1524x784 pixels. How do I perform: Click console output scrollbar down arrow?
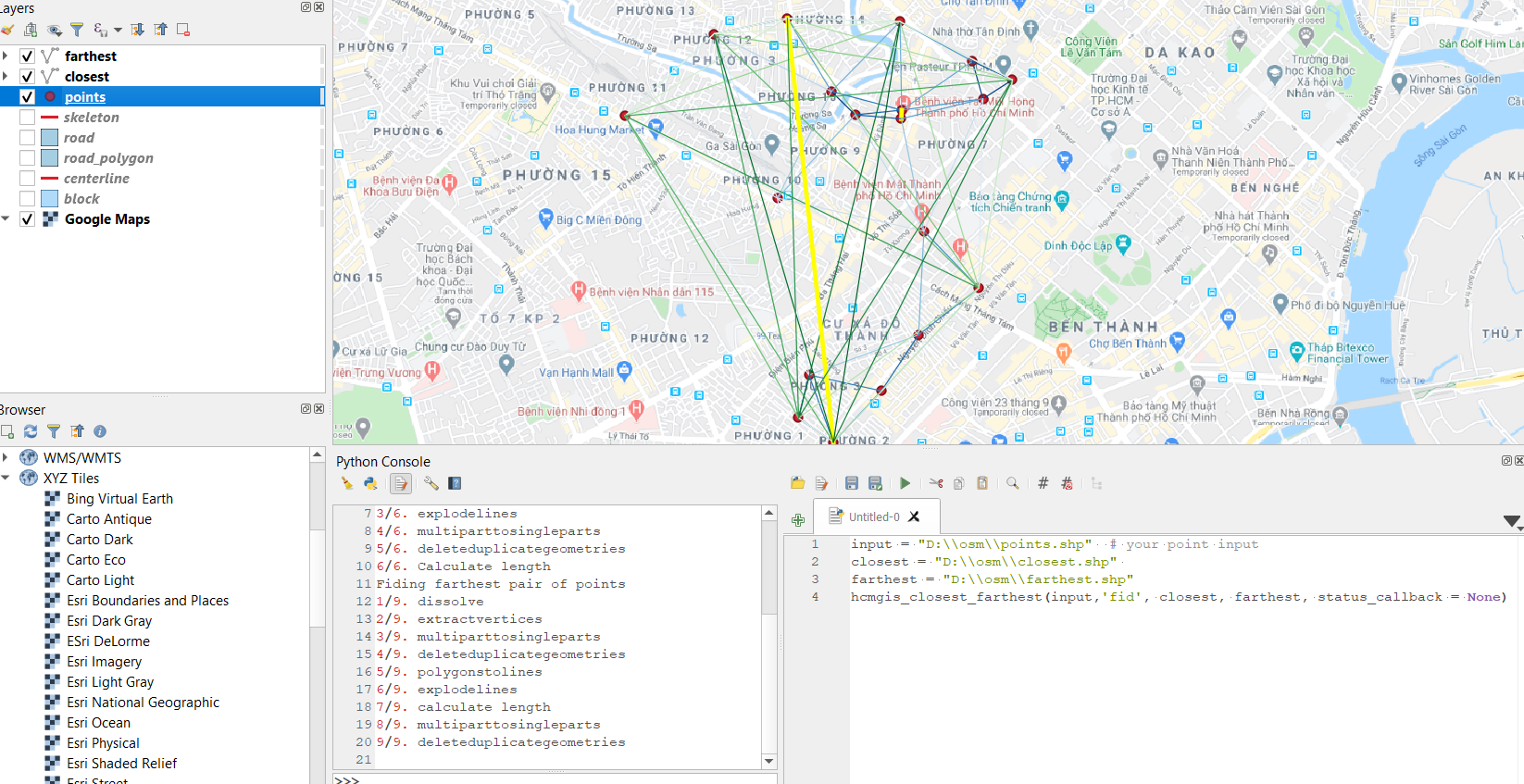[x=768, y=761]
